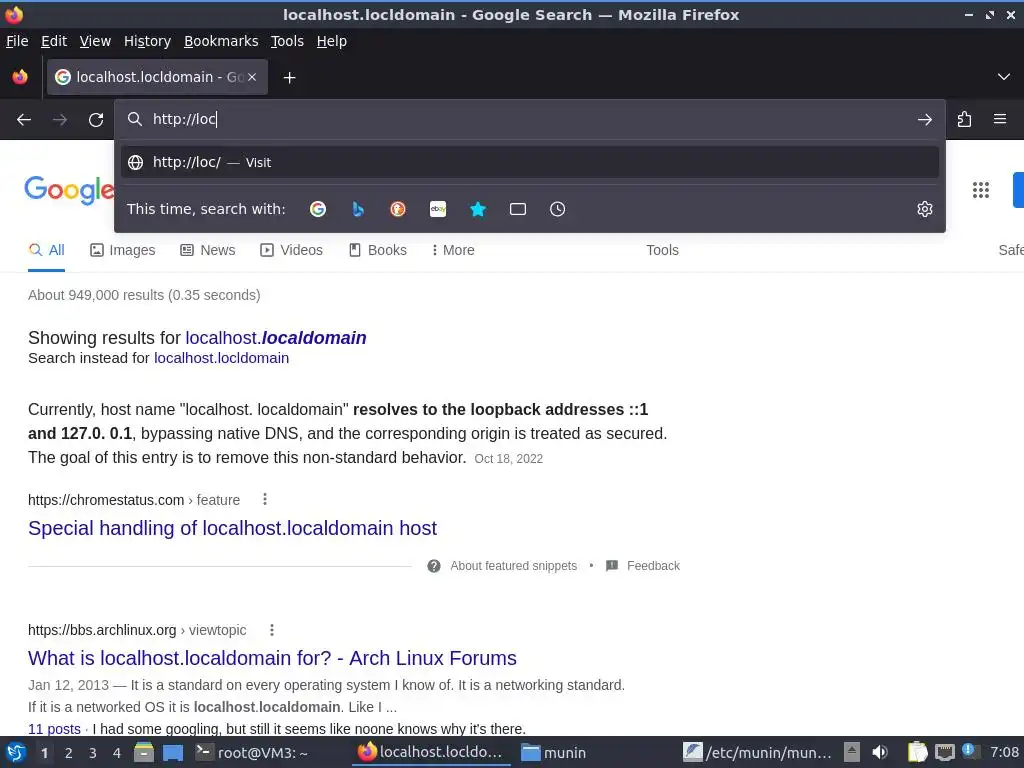Close the localhost.locldomain tab
1024x768 pixels.
click(x=252, y=77)
